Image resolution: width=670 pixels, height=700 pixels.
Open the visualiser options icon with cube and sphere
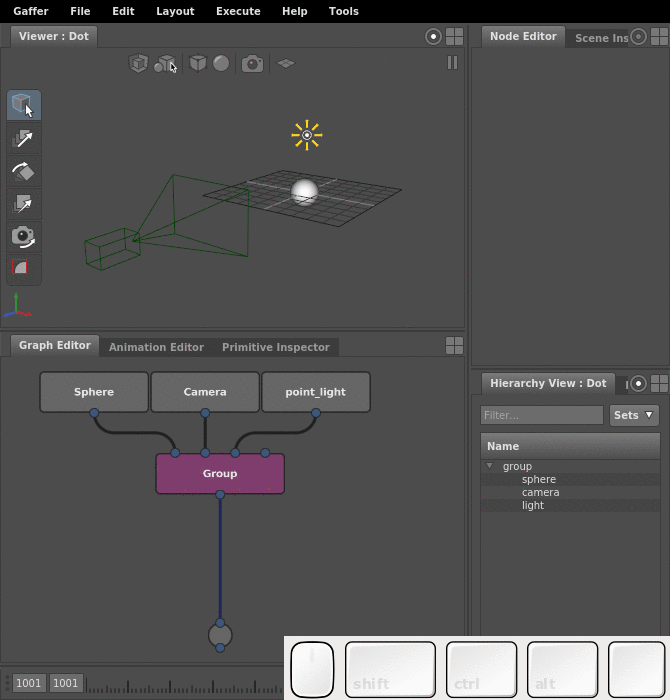[165, 63]
